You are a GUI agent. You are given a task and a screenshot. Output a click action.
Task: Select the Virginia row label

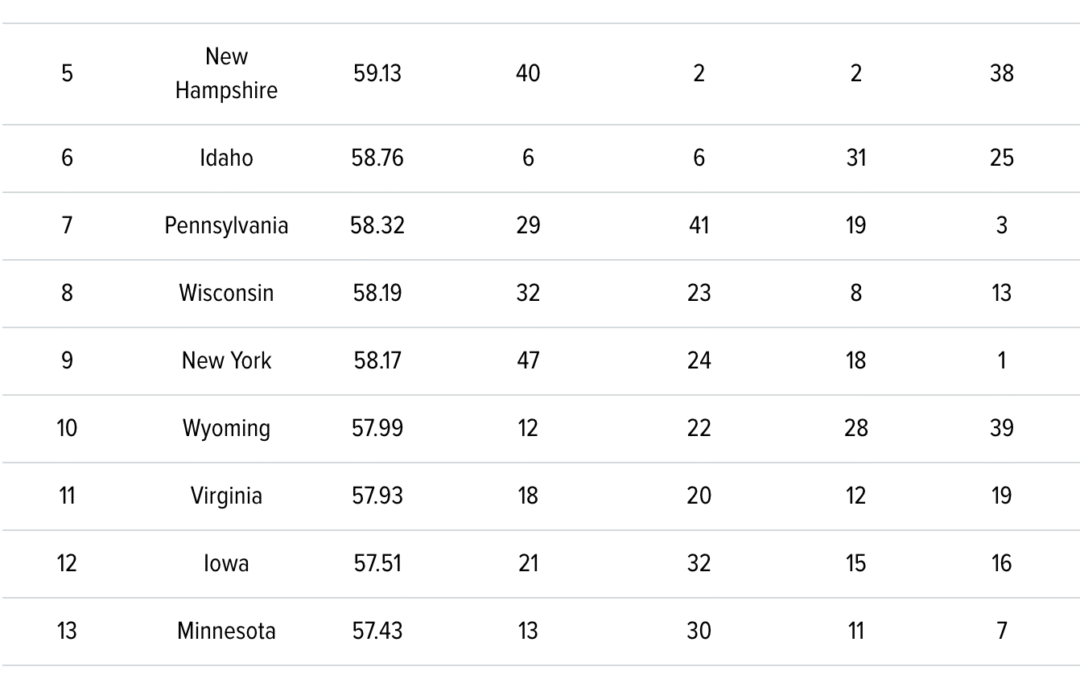coord(226,496)
